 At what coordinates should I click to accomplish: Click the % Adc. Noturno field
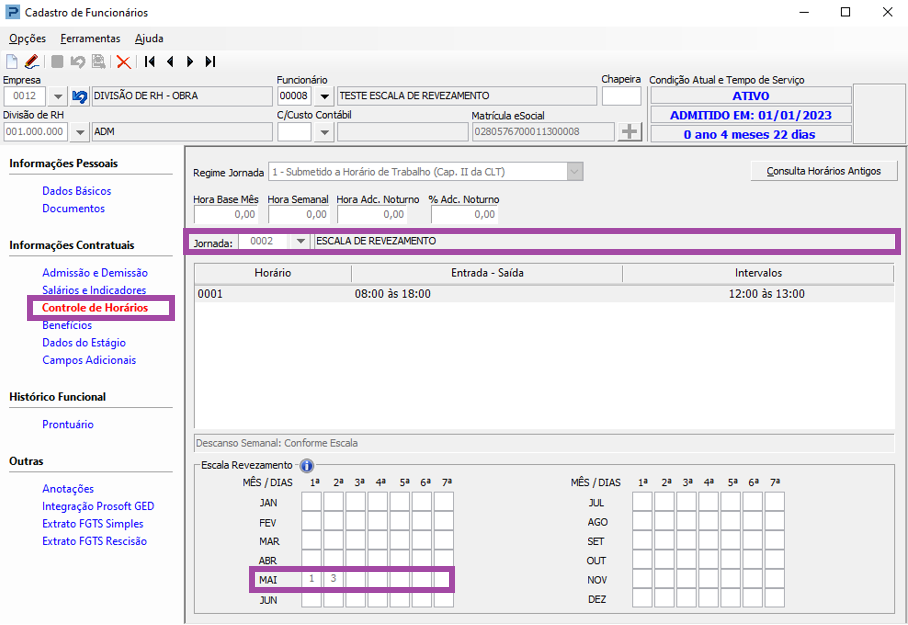tap(464, 214)
